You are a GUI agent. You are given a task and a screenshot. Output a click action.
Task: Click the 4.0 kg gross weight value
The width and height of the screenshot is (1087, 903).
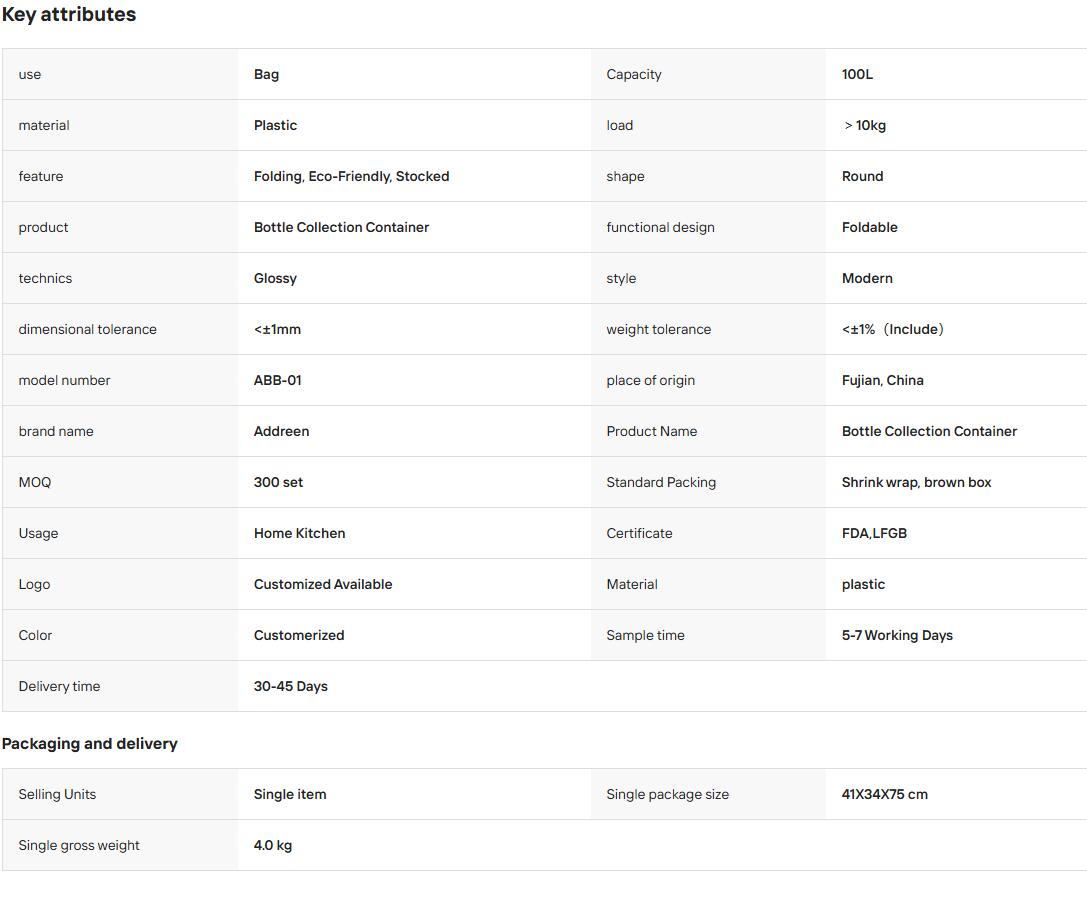tap(272, 845)
